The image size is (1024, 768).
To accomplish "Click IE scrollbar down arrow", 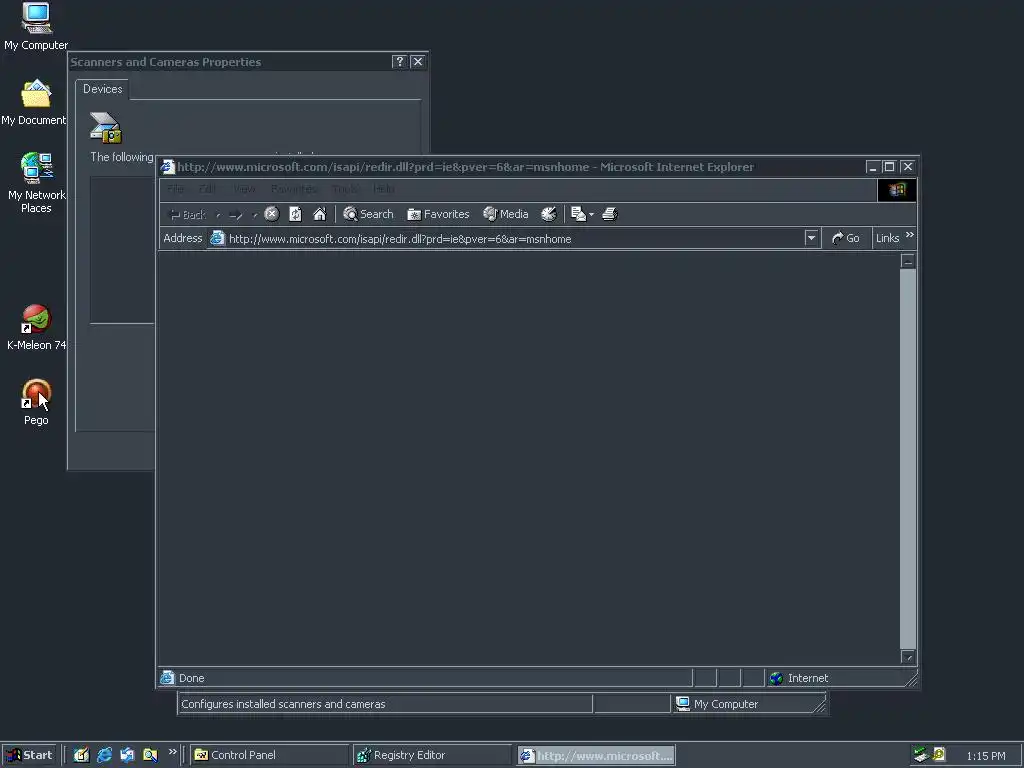I will pos(908,657).
